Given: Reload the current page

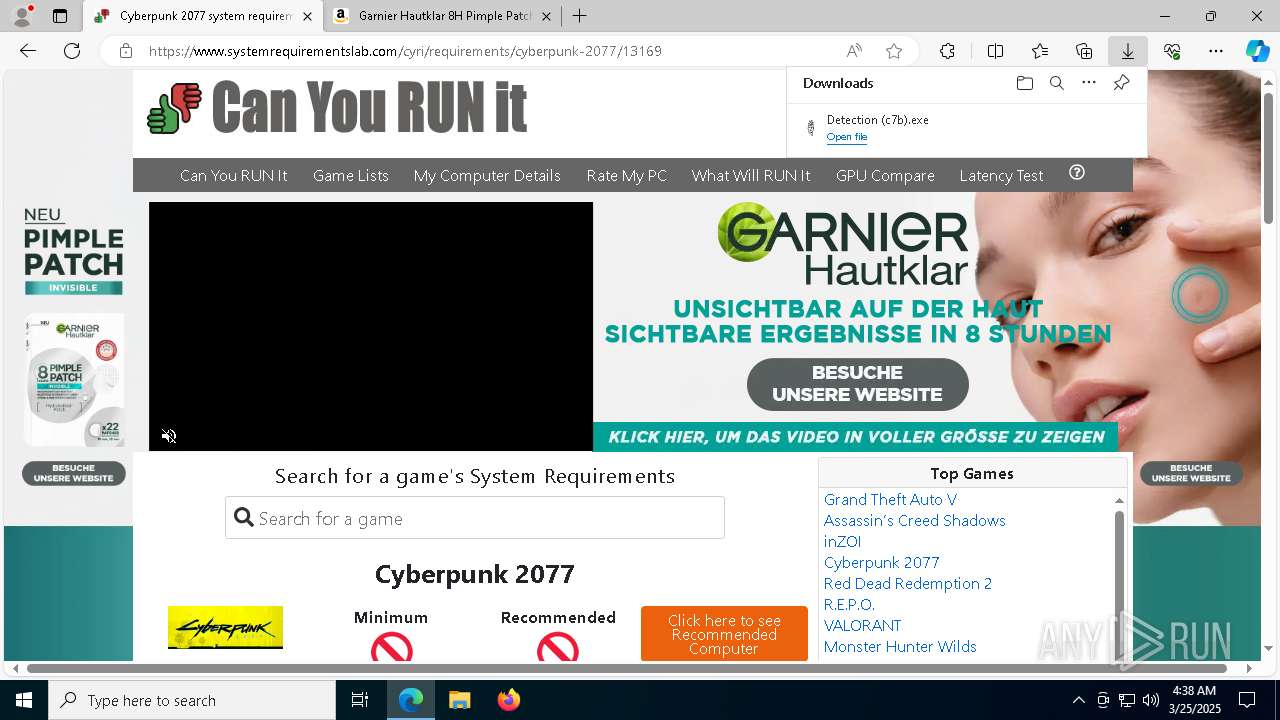Looking at the screenshot, I should coord(72,51).
